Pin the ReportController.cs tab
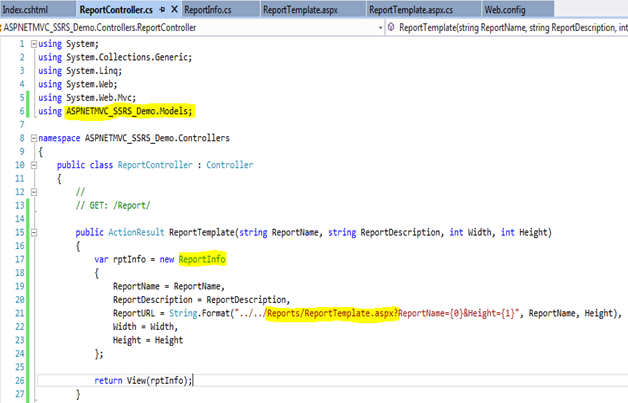The width and height of the screenshot is (628, 403). click(x=162, y=10)
